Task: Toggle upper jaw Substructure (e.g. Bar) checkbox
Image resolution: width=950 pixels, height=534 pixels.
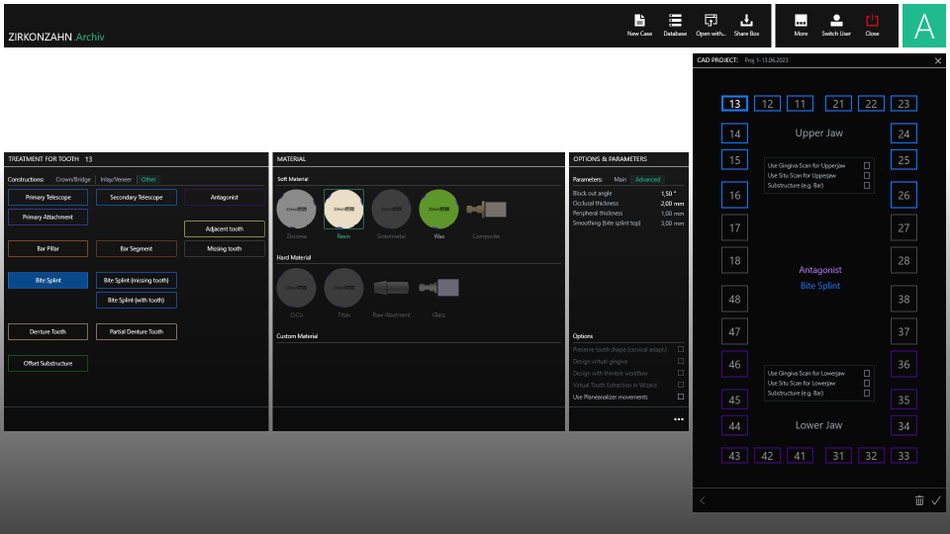Action: (866, 185)
